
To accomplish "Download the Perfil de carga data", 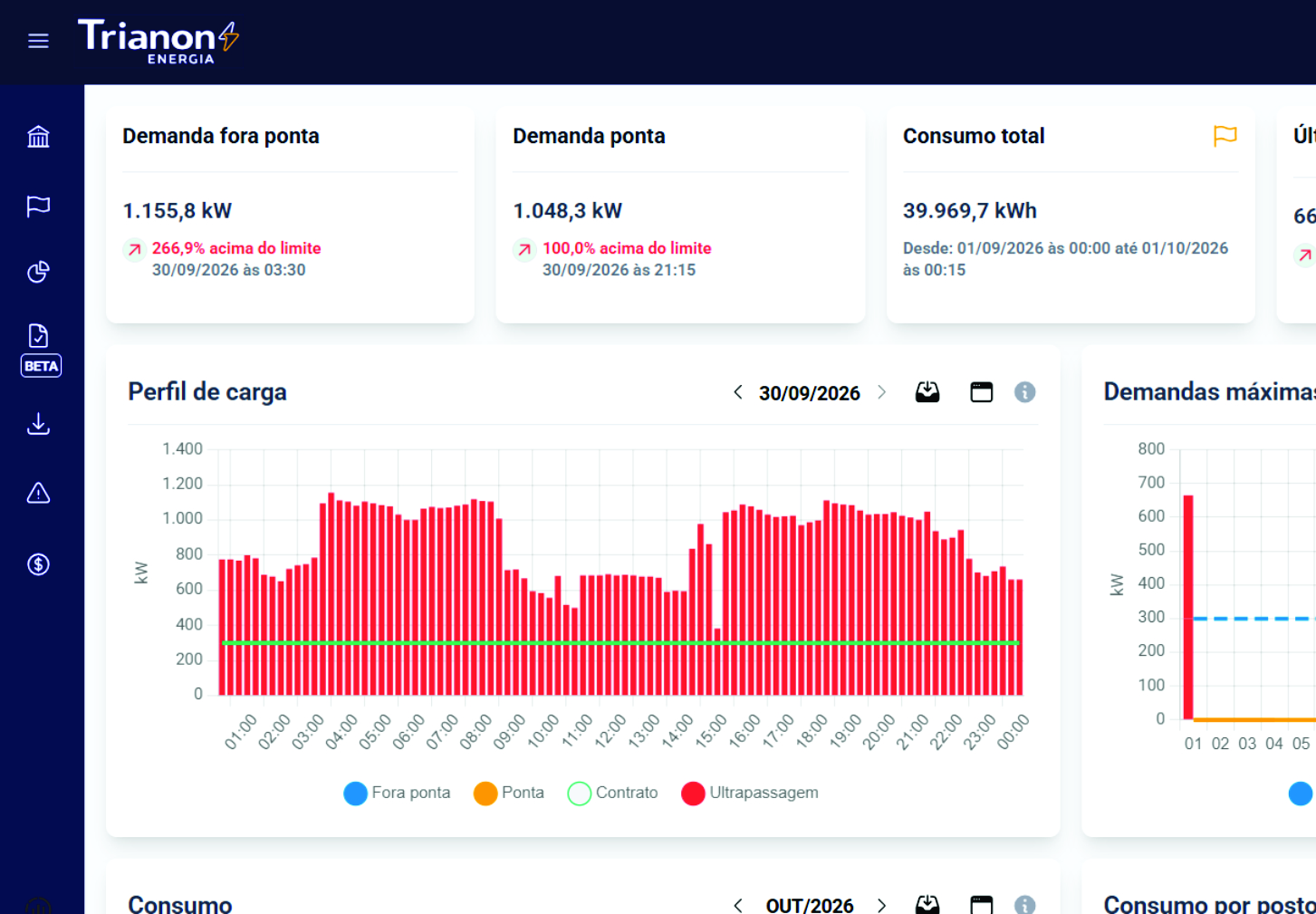I will coord(927,392).
